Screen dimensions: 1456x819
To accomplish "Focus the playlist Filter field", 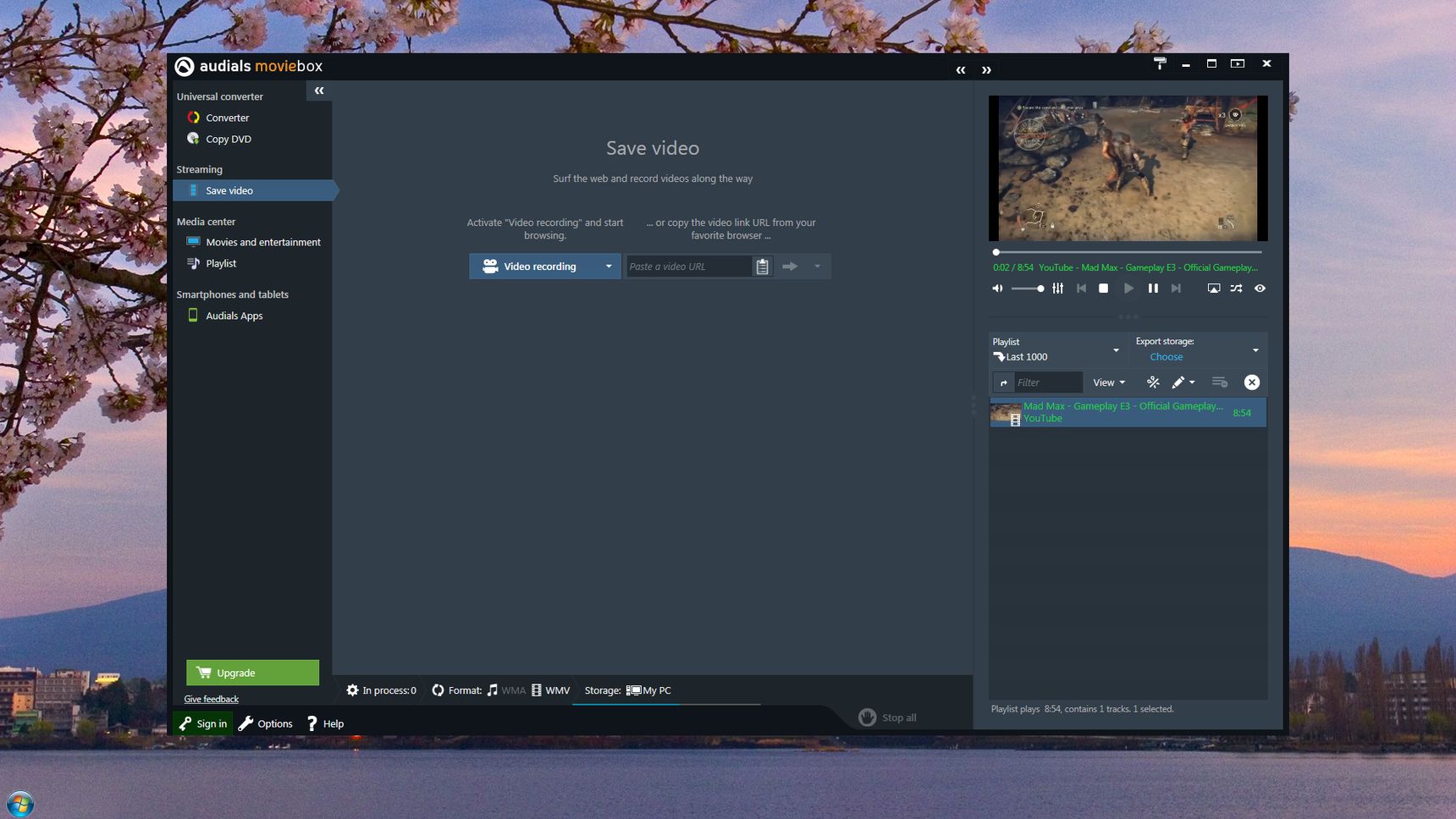I will pos(1048,382).
